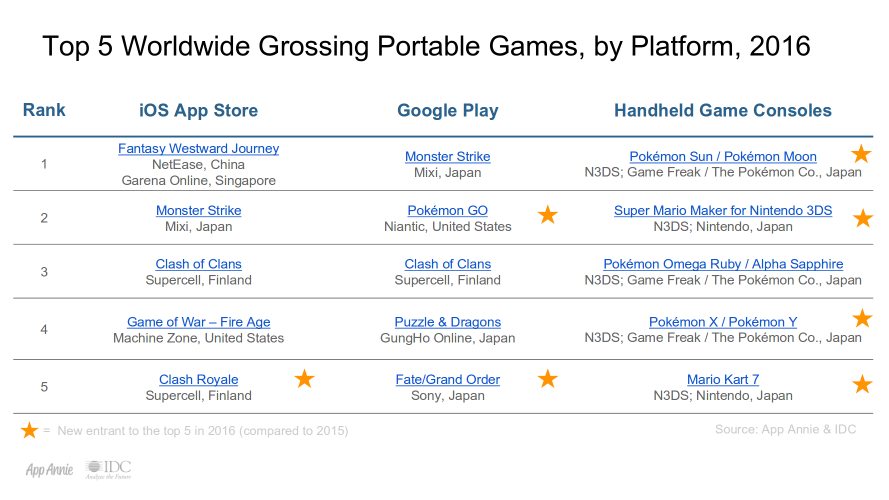The image size is (889, 500).
Task: Open the Pokémon X / Pokémon Y link
Action: [x=723, y=322]
